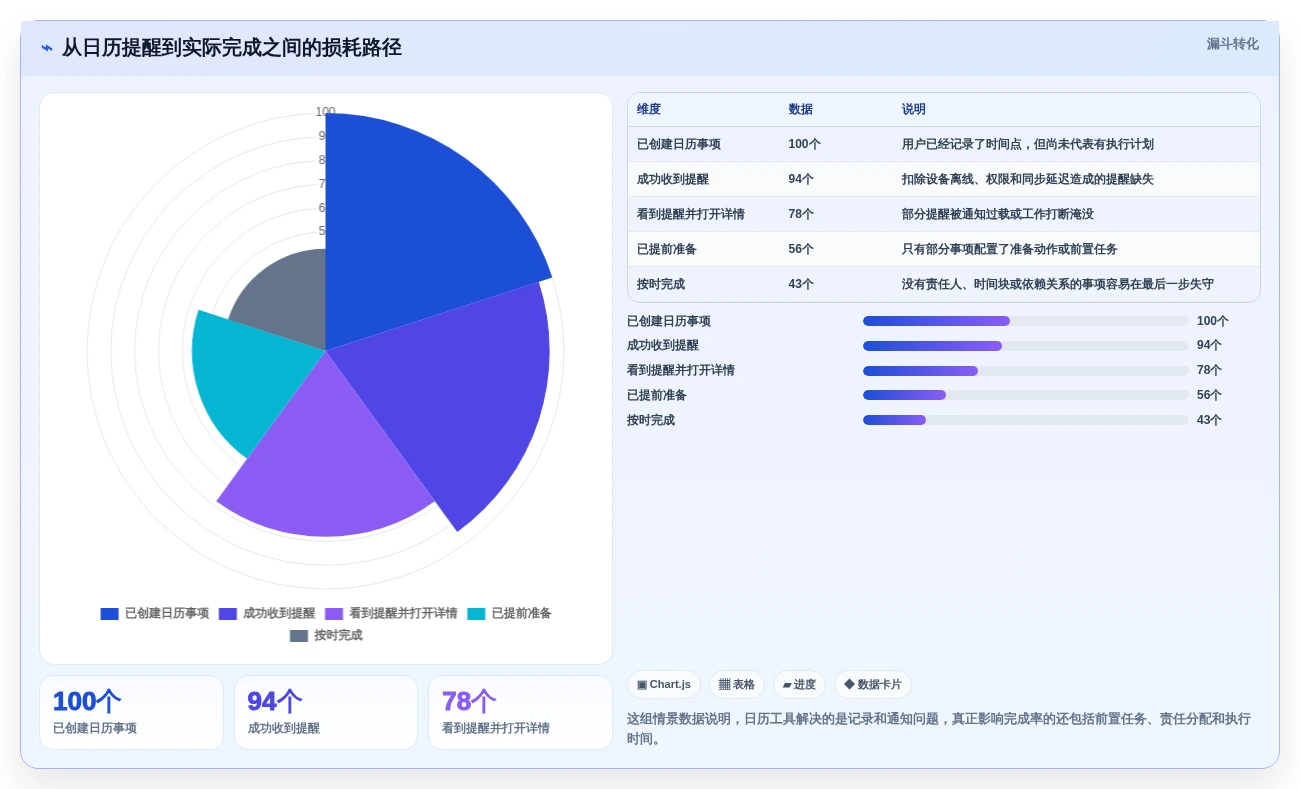The width and height of the screenshot is (1300, 789).
Task: Click the 表格 chip
Action: click(x=737, y=685)
